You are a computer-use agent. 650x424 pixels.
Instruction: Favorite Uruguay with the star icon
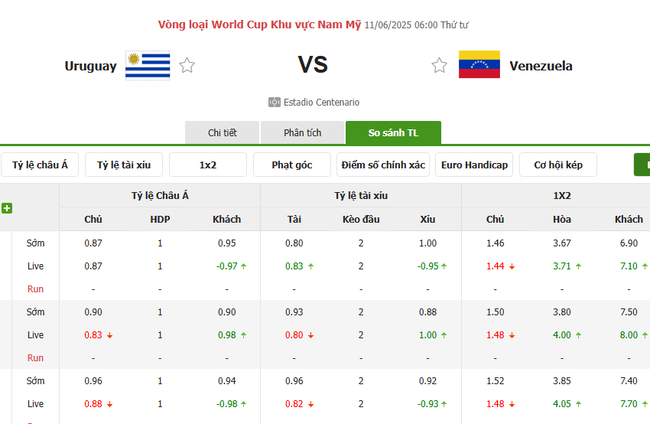pyautogui.click(x=187, y=66)
